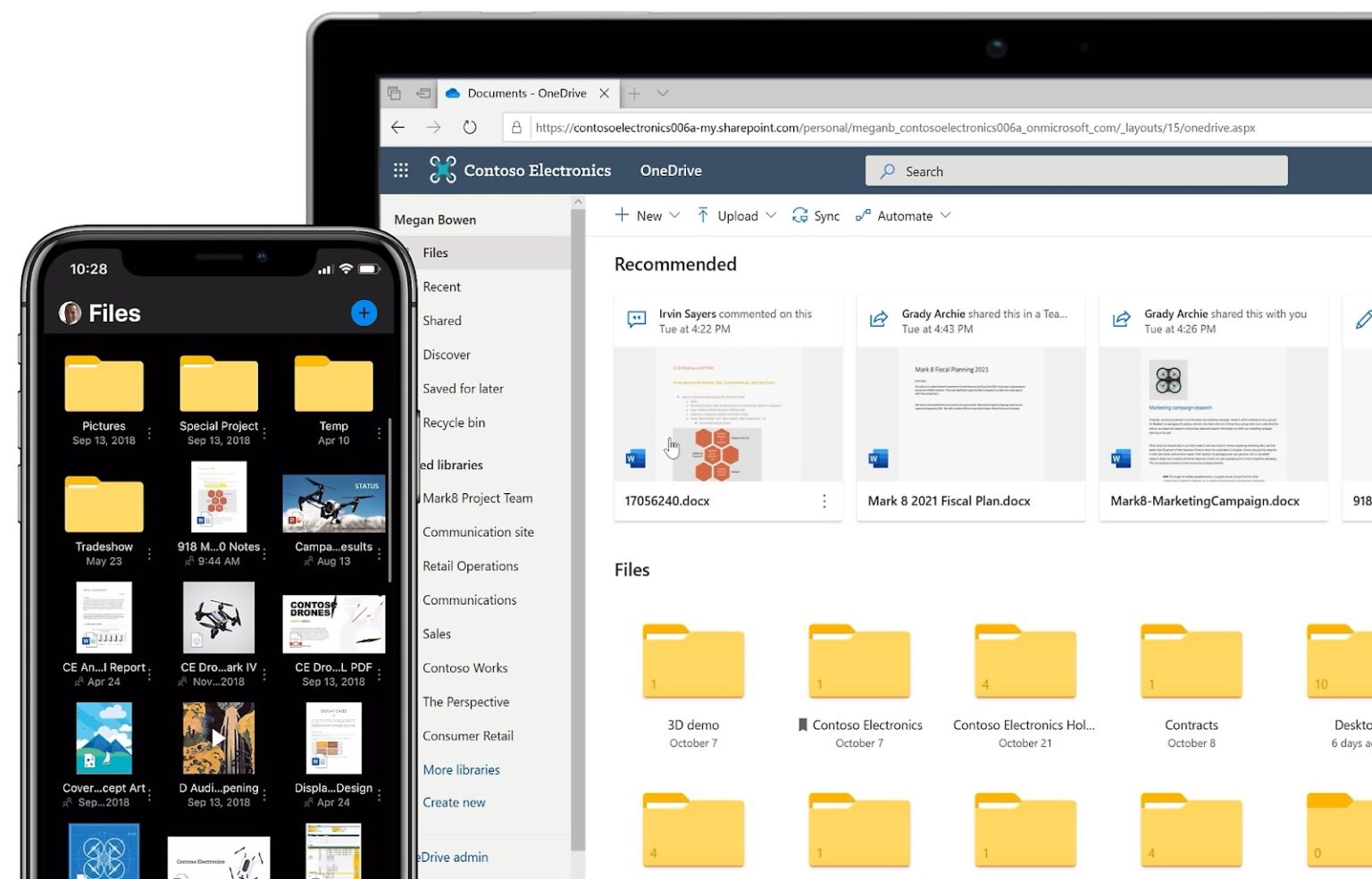Click the Create new link in sidebar

coord(454,802)
